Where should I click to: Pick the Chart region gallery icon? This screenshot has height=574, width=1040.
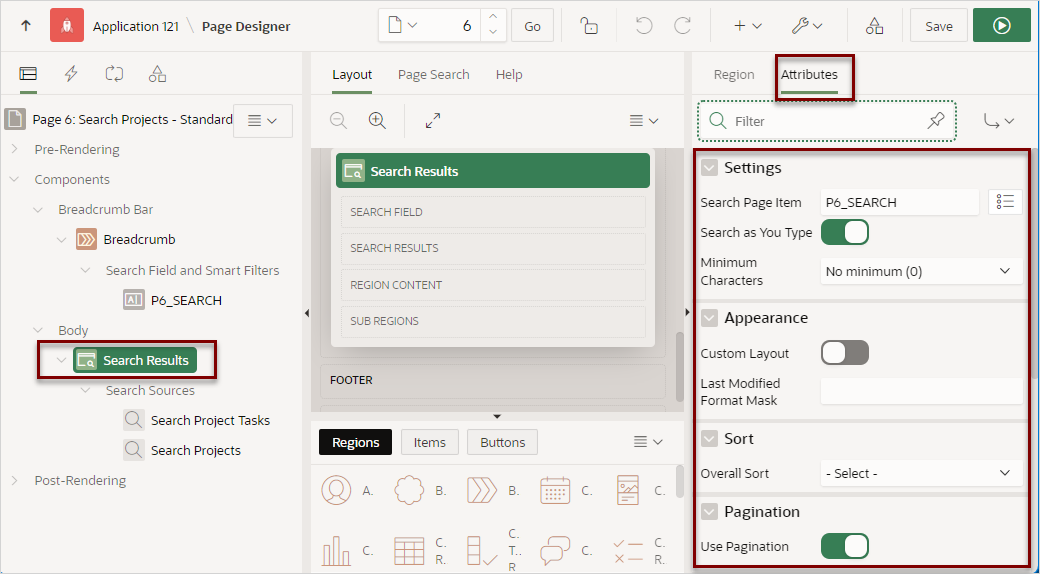point(337,550)
